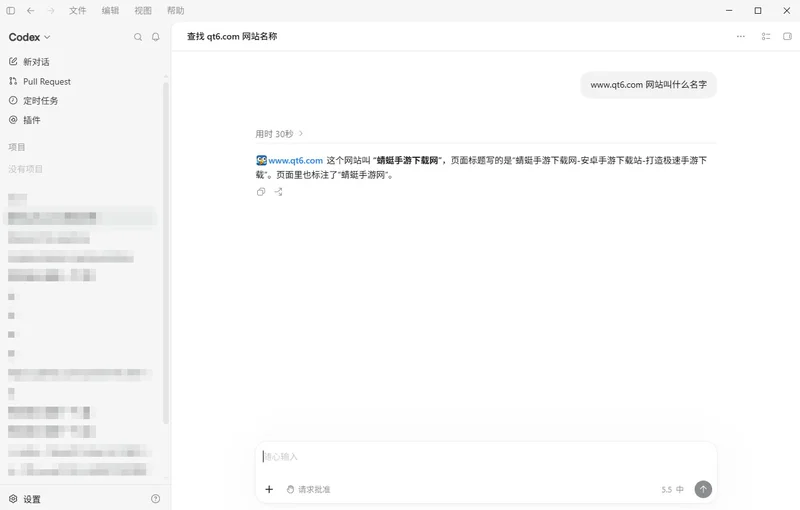800x510 pixels.
Task: Focus the message input field
Action: 486,456
